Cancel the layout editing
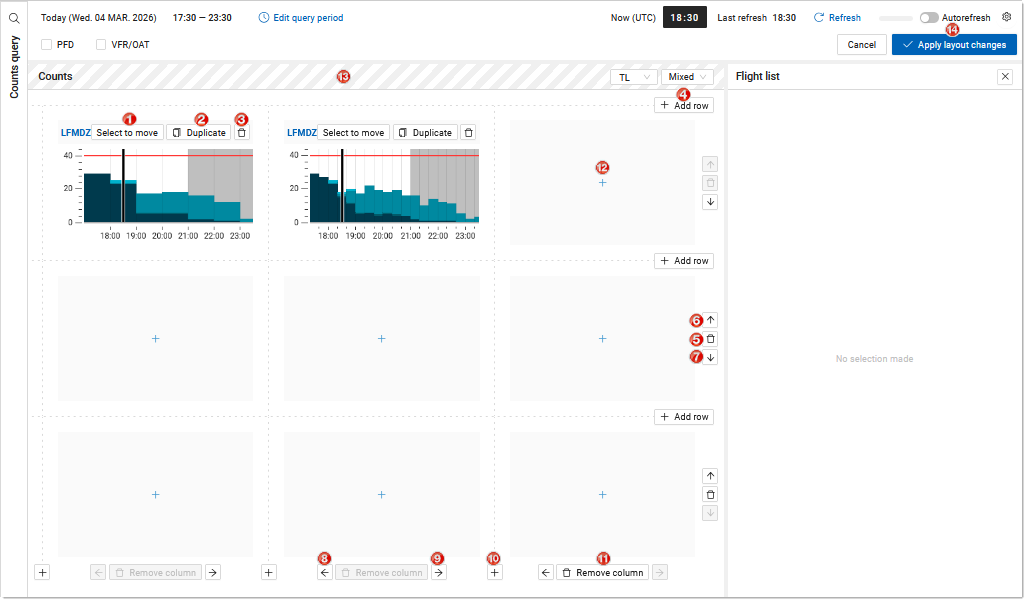This screenshot has height=602, width=1027. click(861, 45)
